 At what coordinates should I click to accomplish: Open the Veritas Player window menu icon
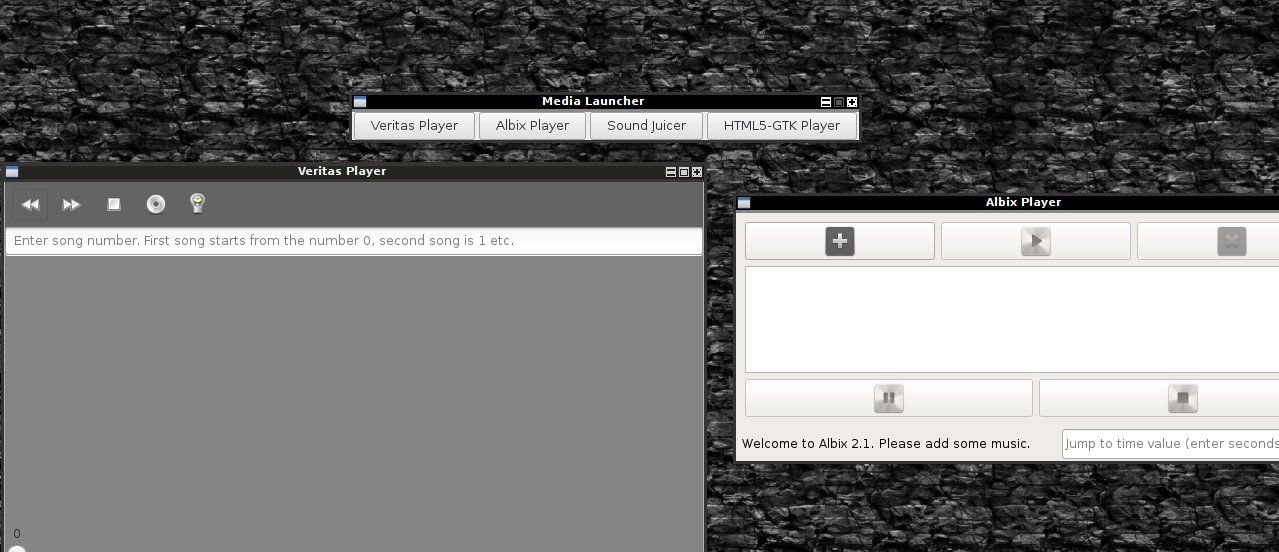pos(12,172)
